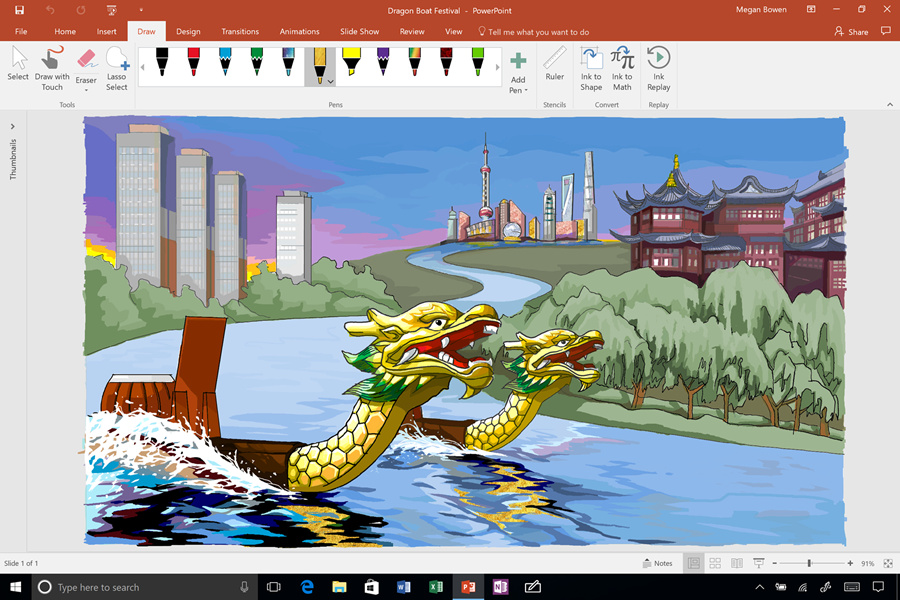
Task: Switch to the Animations tab
Action: pos(299,31)
